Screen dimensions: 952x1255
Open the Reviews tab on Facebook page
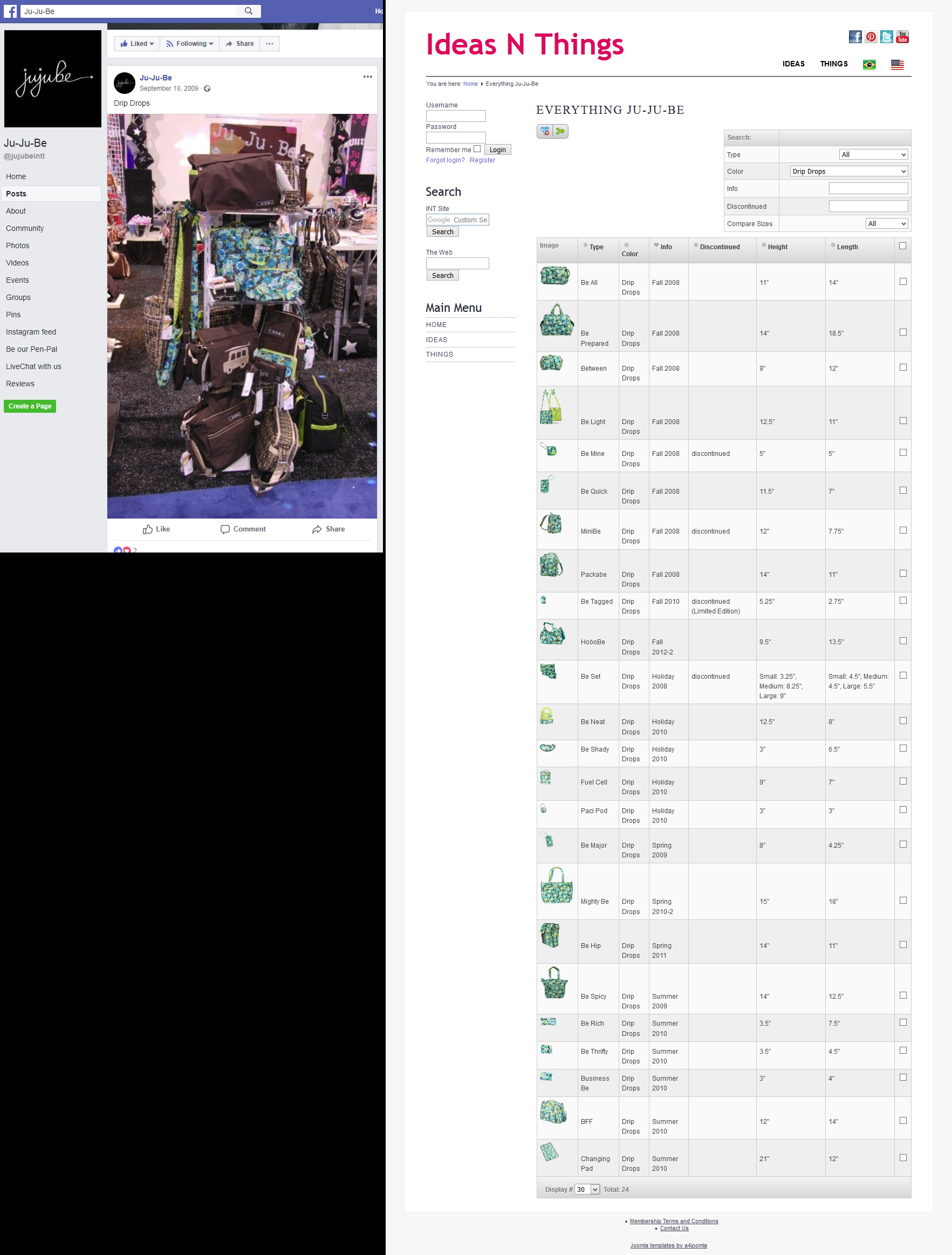click(20, 384)
